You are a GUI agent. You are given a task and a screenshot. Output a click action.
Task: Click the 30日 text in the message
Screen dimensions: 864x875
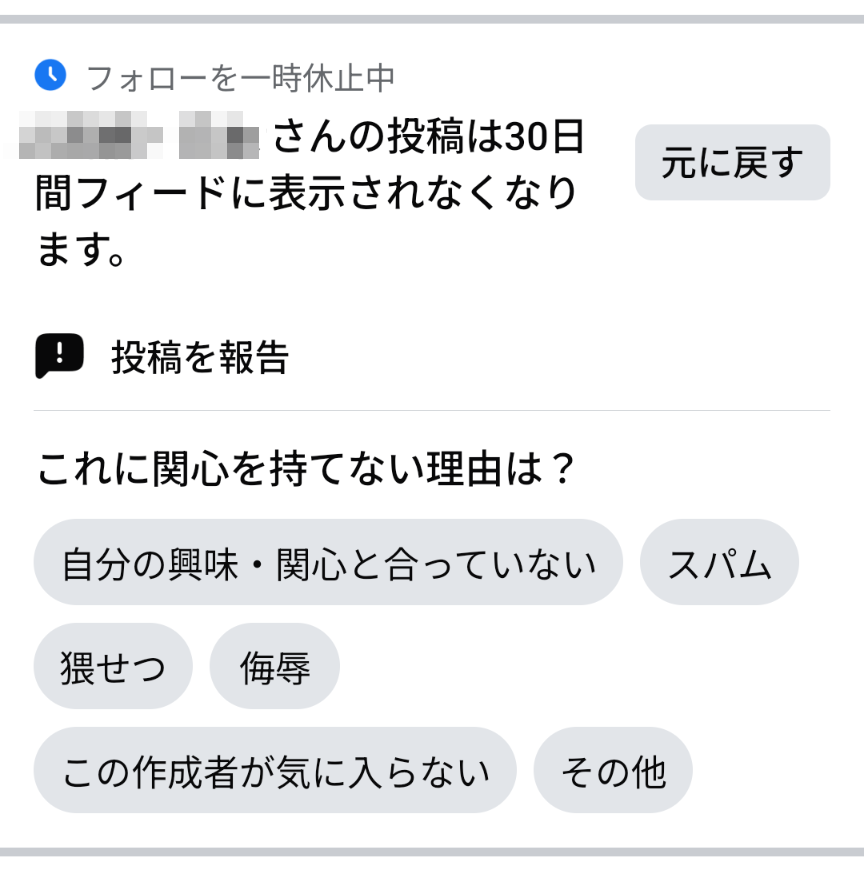pos(544,138)
